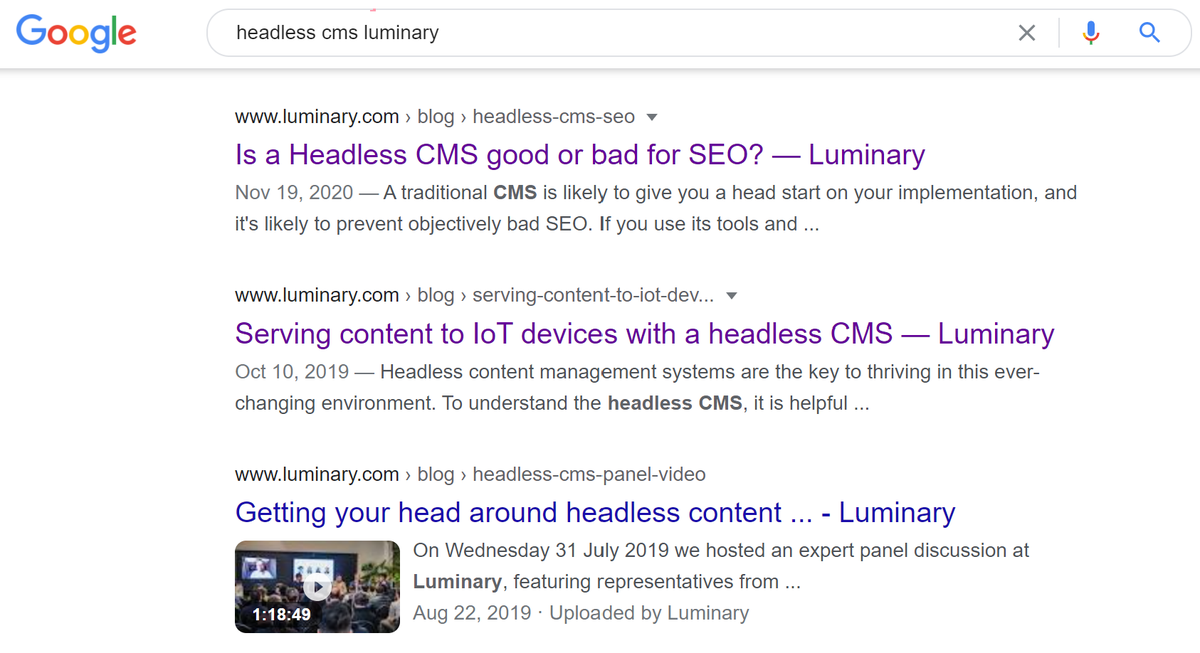Click the blog breadcrumb under the IoT result

(436, 295)
